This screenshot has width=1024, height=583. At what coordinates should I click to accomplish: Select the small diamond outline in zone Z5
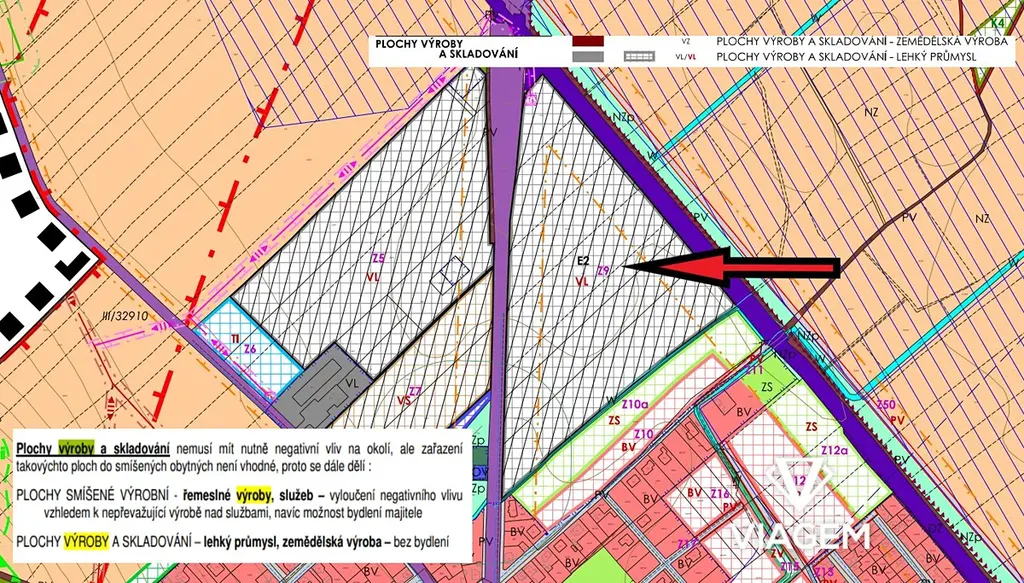point(452,272)
